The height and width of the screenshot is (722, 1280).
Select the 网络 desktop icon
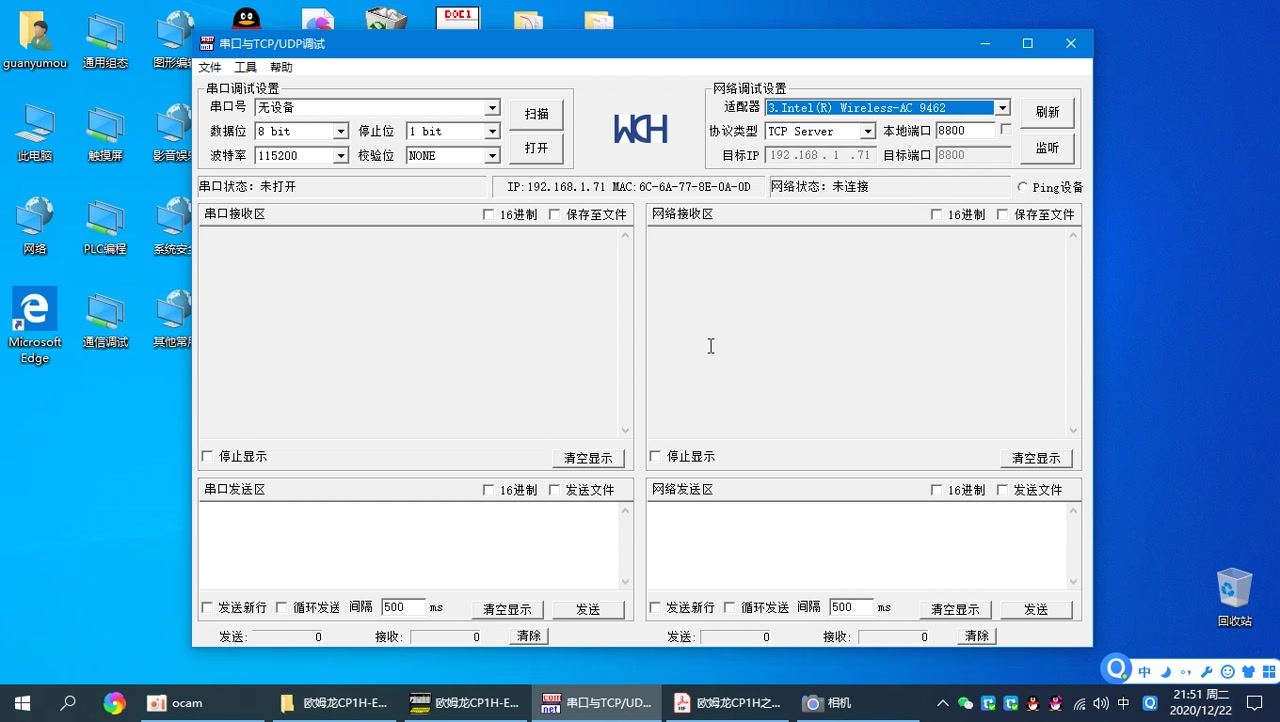(x=35, y=227)
